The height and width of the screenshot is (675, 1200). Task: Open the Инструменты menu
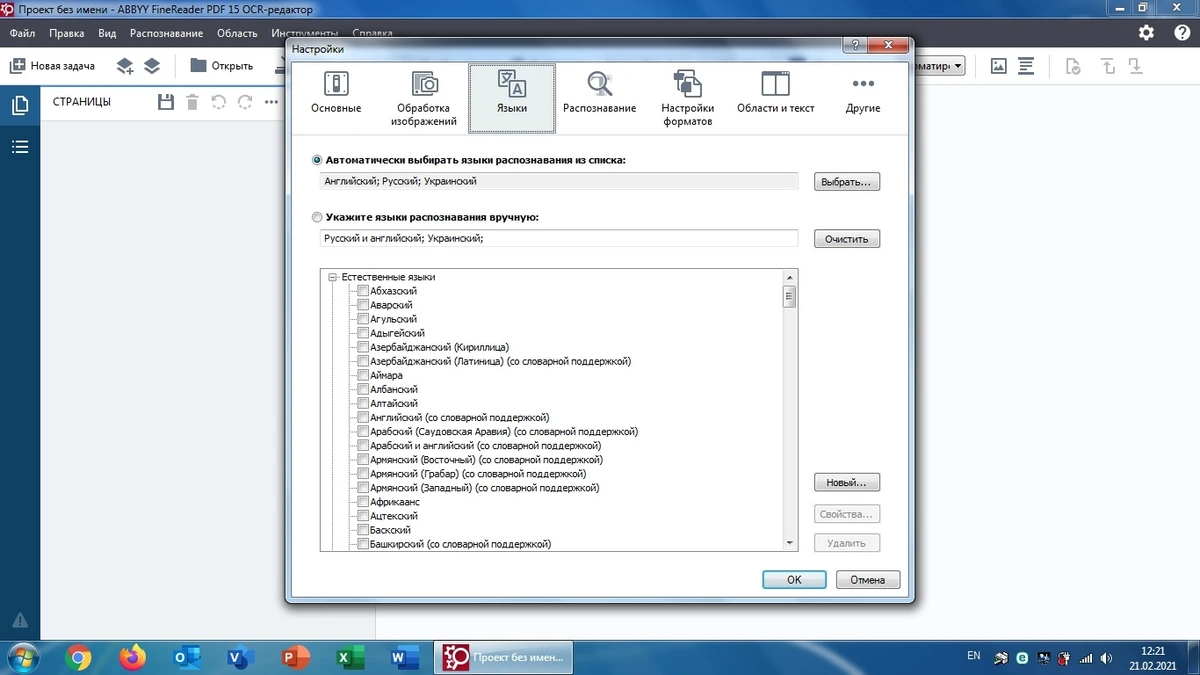[x=305, y=33]
